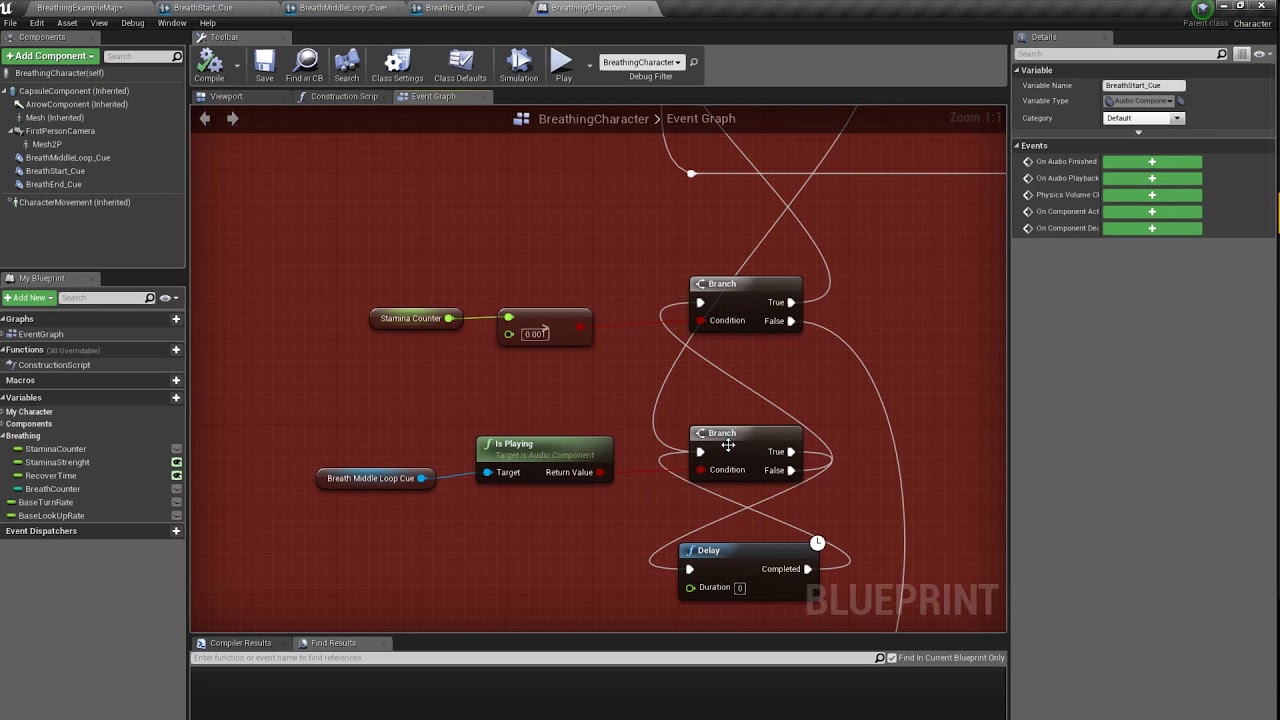The height and width of the screenshot is (720, 1280).
Task: Add new event dispatcher with plus icon
Action: [176, 531]
